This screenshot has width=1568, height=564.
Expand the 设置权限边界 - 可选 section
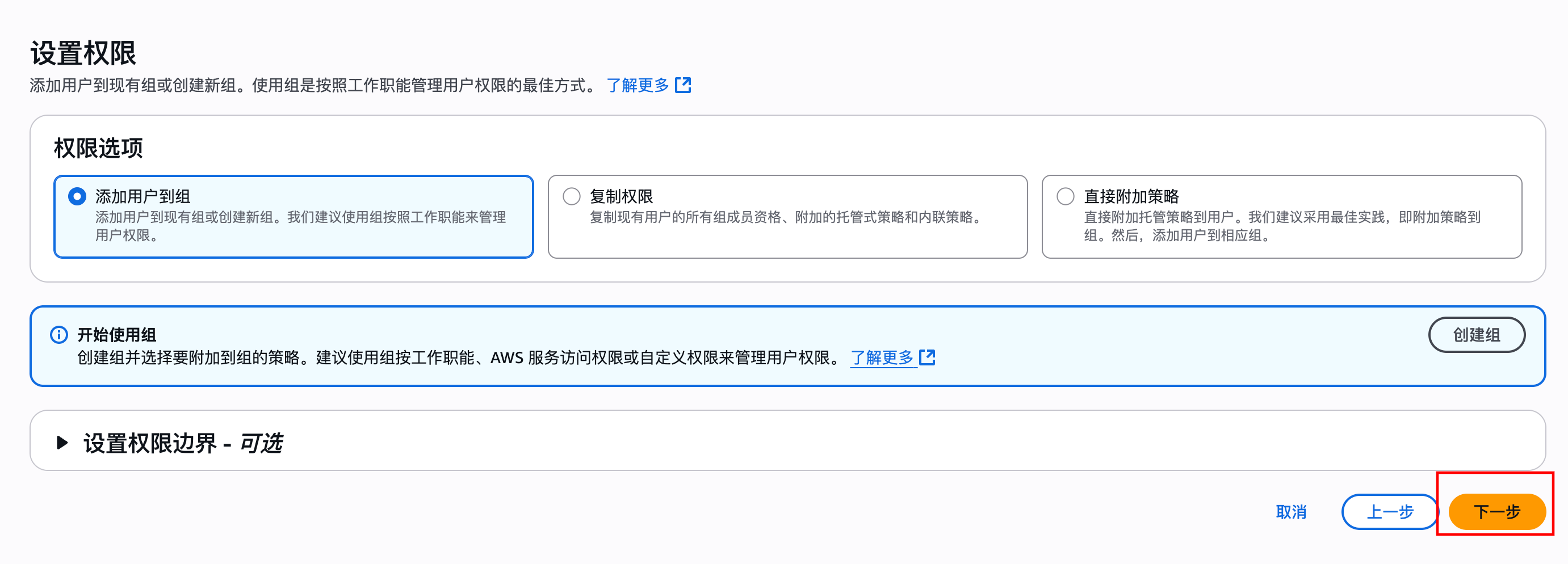coord(183,443)
